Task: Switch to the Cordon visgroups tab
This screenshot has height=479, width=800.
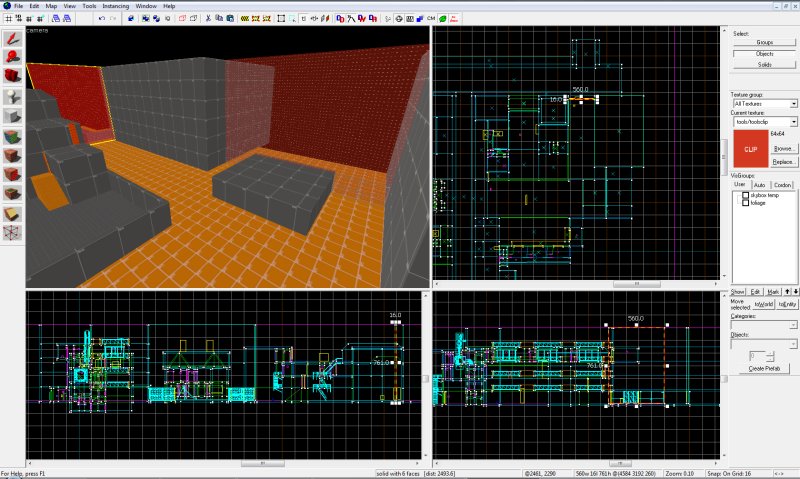Action: 782,185
